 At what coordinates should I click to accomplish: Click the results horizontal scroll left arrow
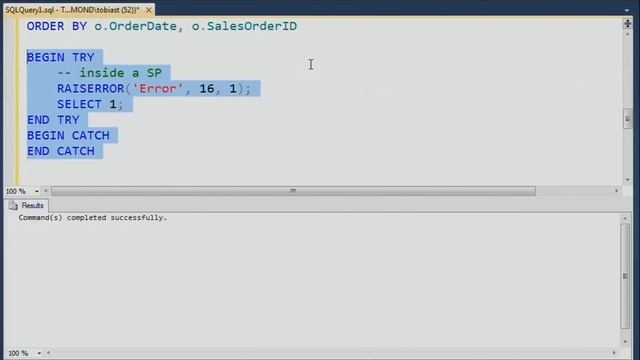[49, 353]
